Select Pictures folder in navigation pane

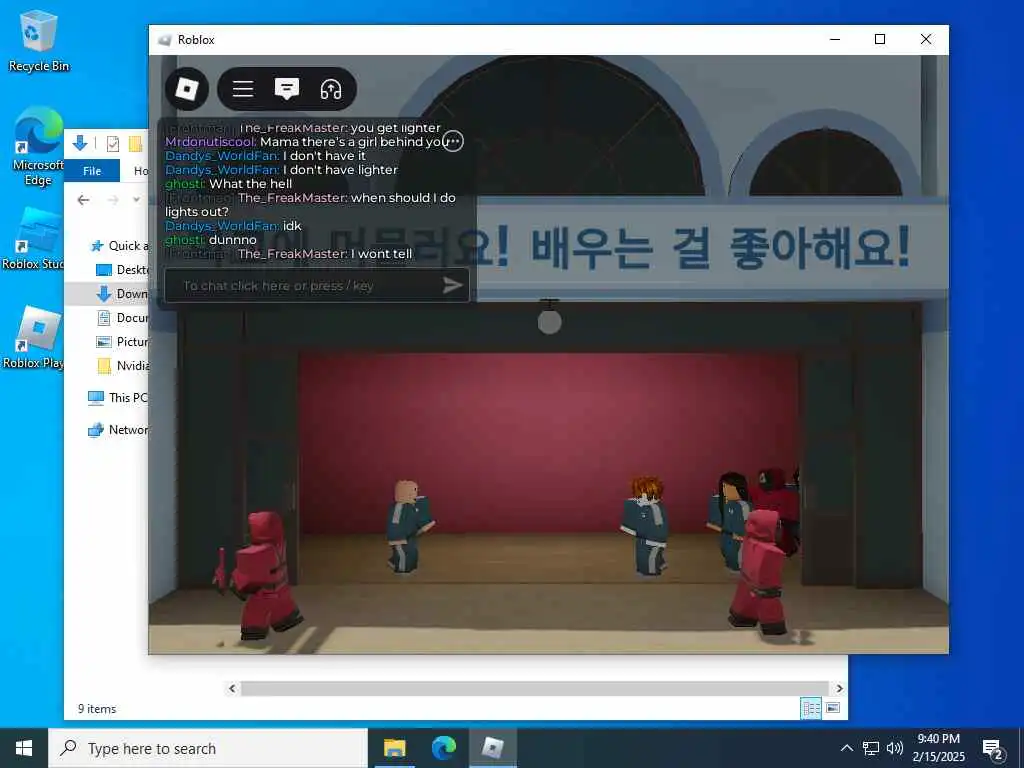[122, 342]
